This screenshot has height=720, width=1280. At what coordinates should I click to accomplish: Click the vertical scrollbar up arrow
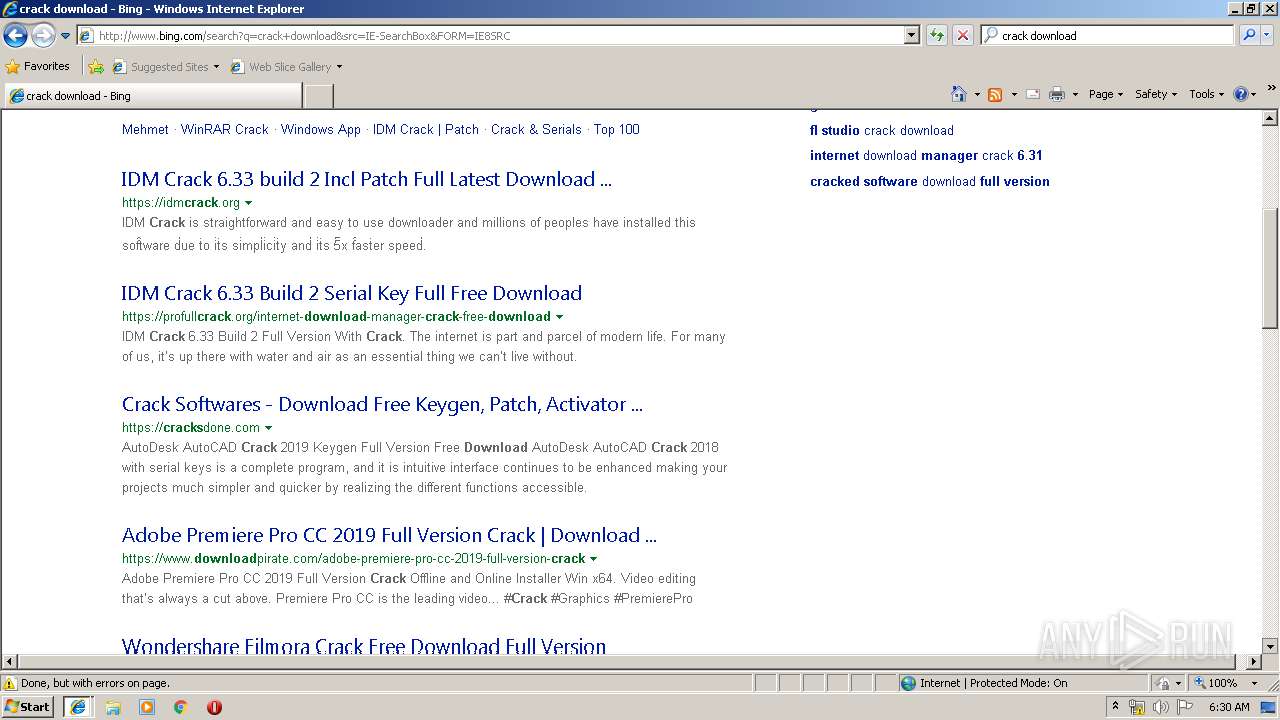(x=1270, y=119)
